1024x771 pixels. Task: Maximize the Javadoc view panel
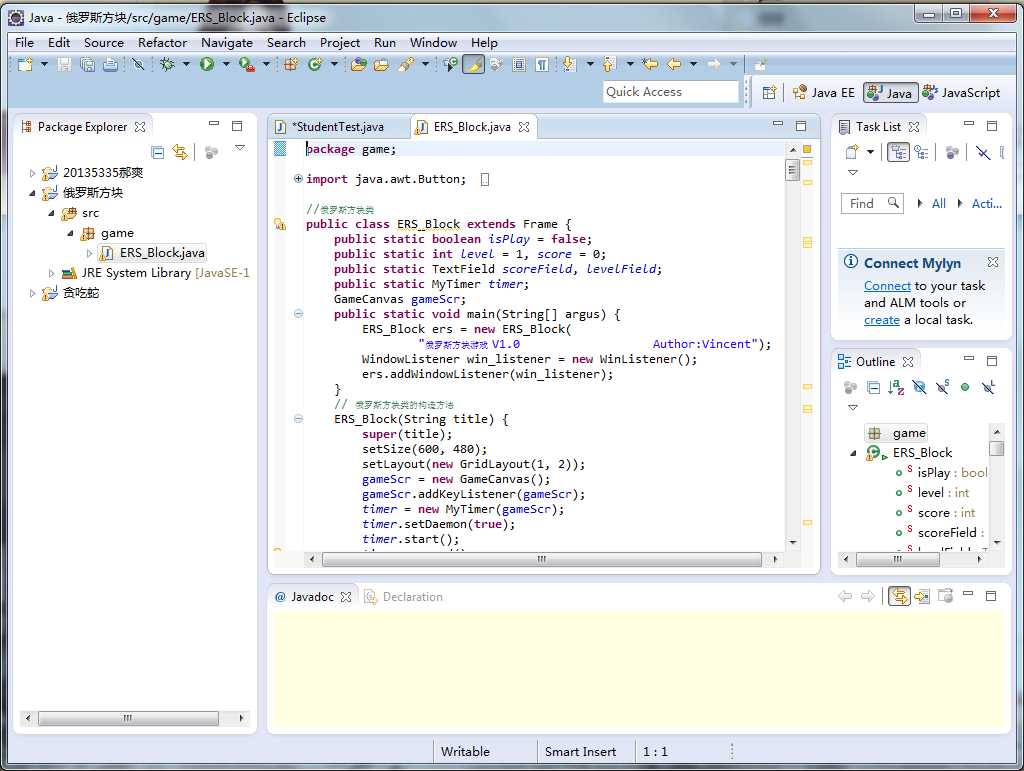[x=991, y=595]
